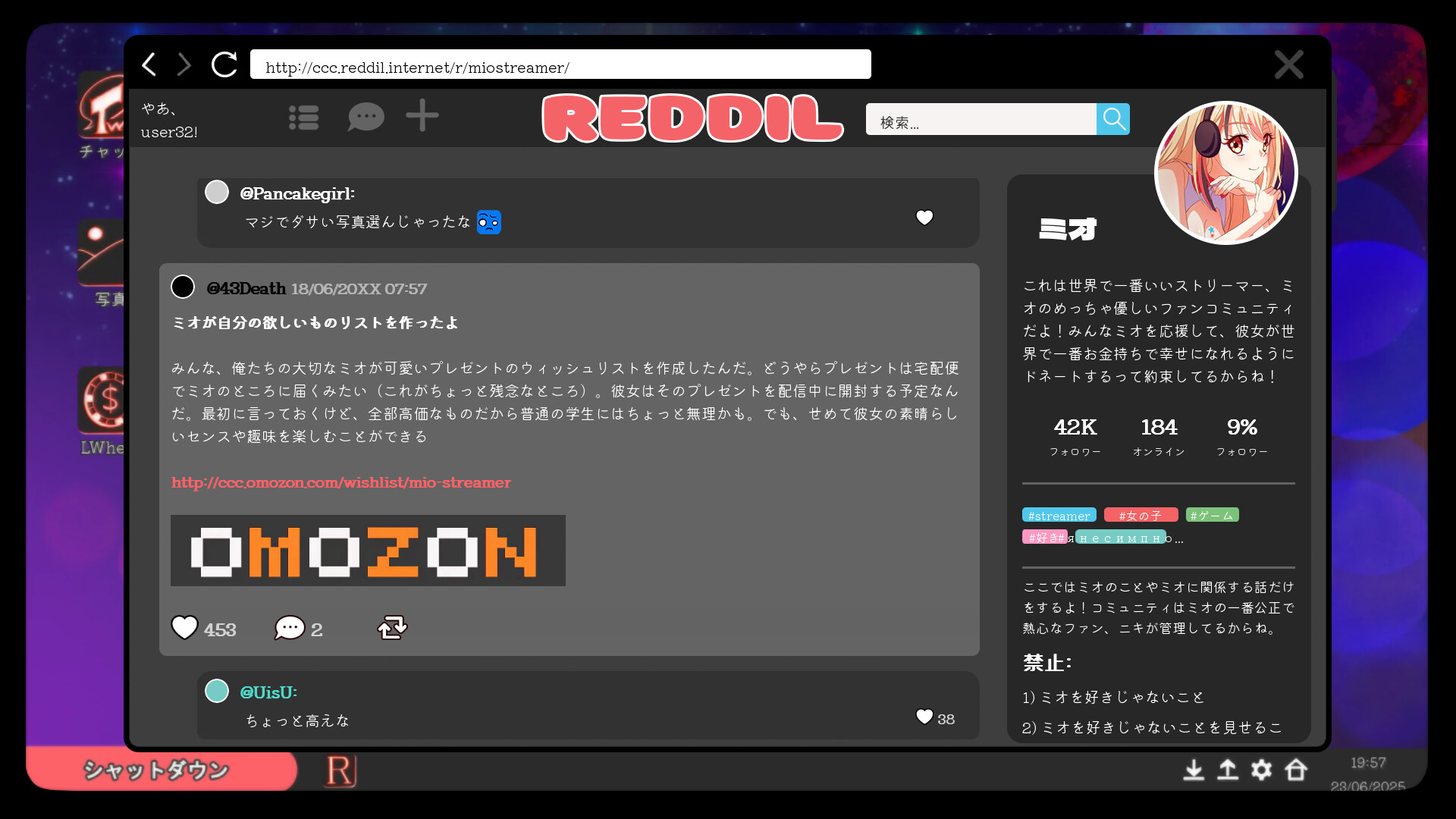Select the #streamer tag

coord(1059,516)
